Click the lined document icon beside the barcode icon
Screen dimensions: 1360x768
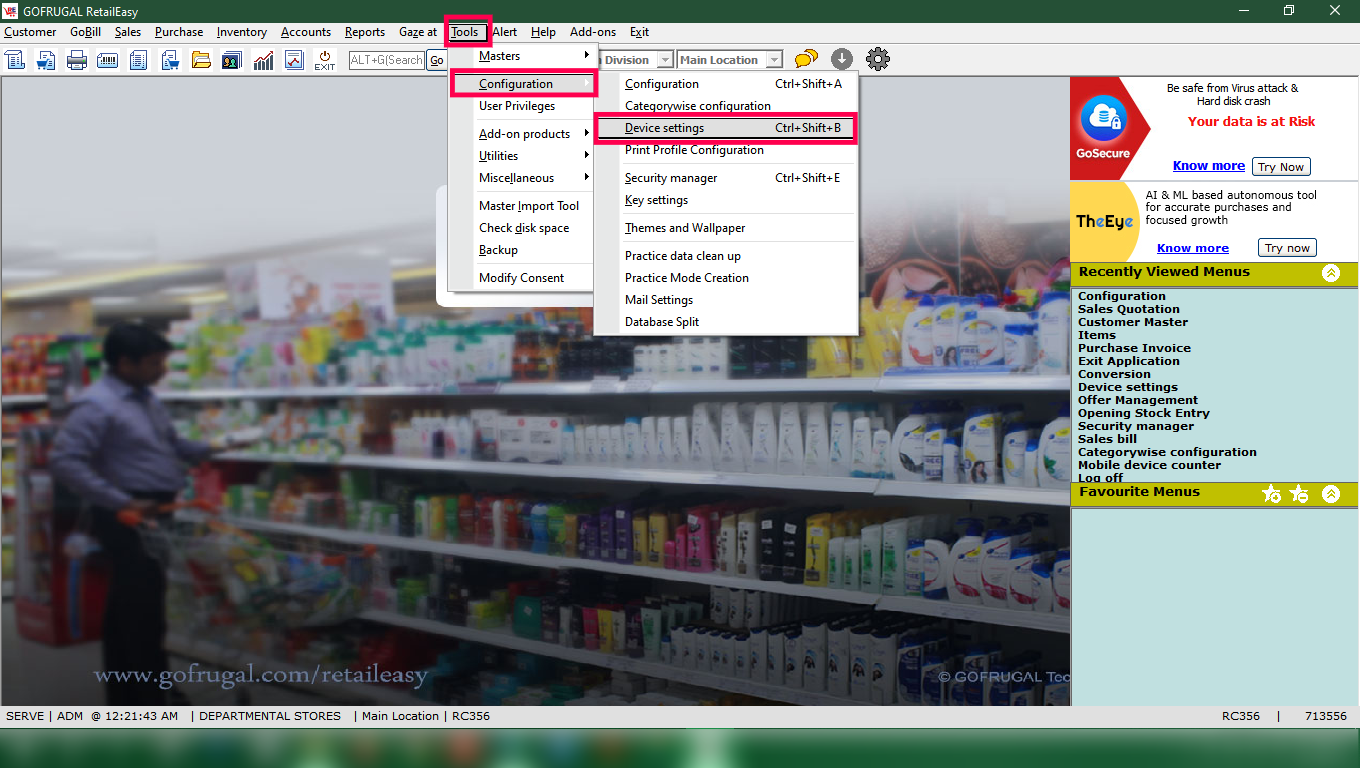click(139, 60)
